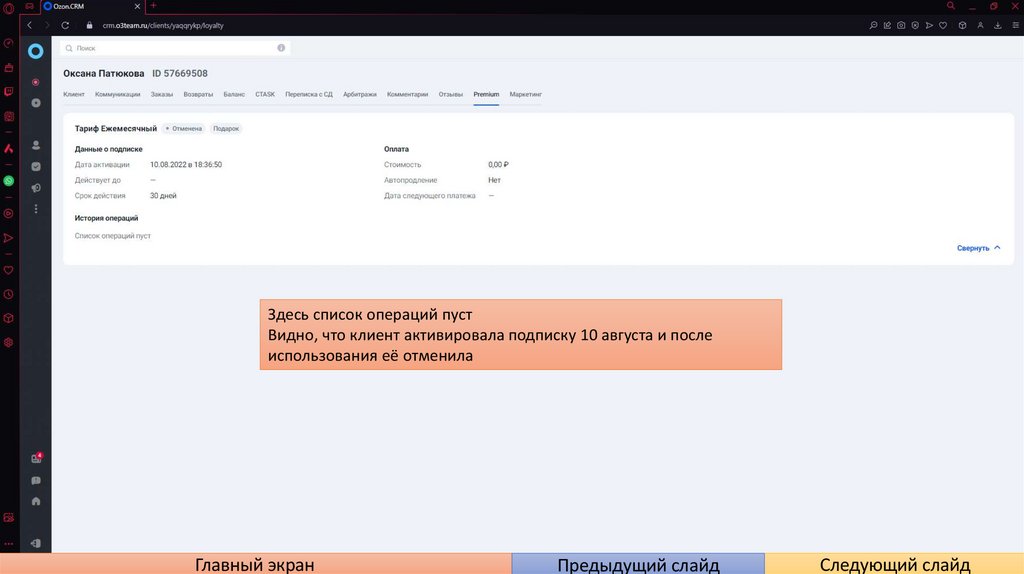Click the browser address bar URL
1024x574 pixels.
click(x=163, y=25)
